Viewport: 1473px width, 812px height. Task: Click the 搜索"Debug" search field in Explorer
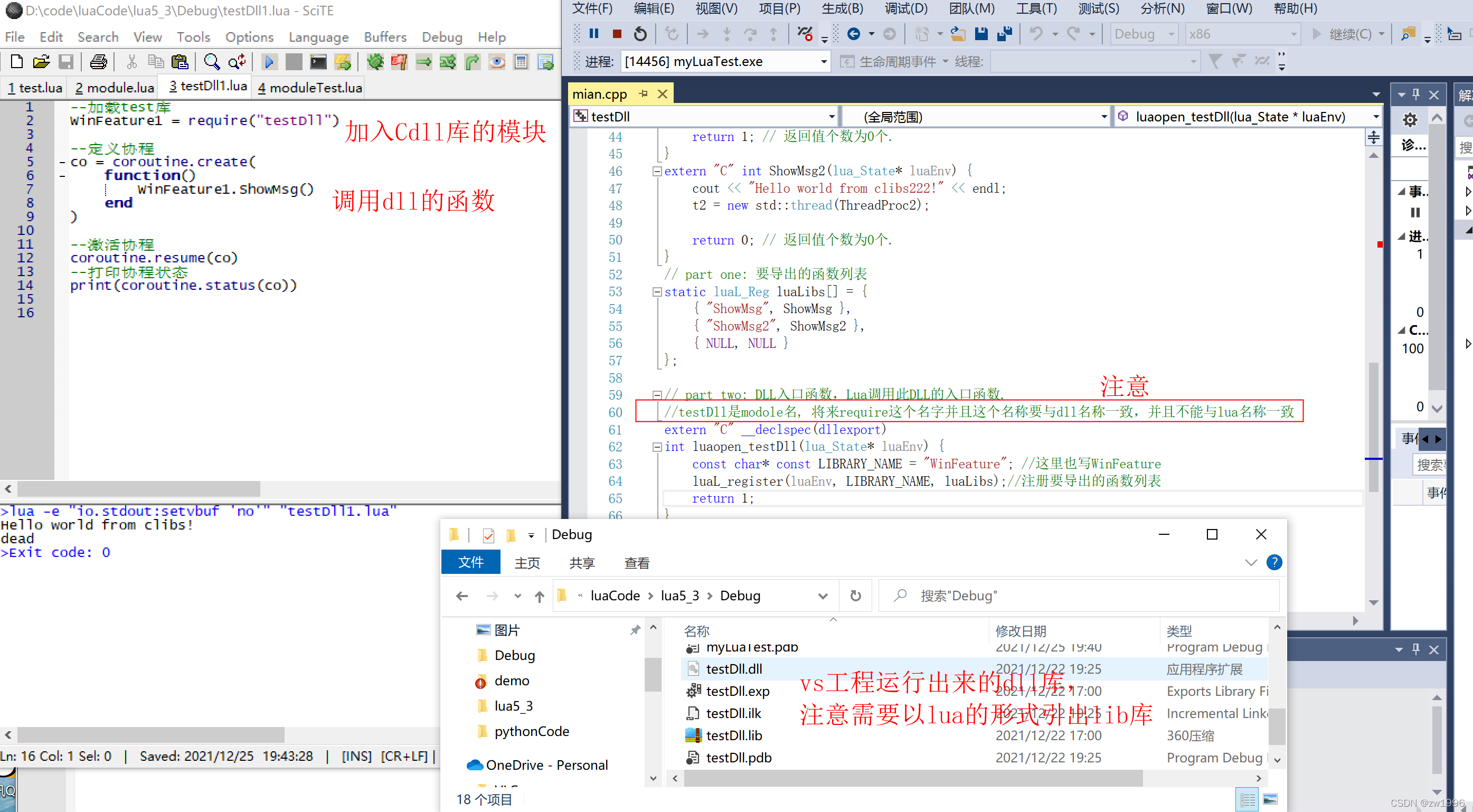[x=1079, y=596]
